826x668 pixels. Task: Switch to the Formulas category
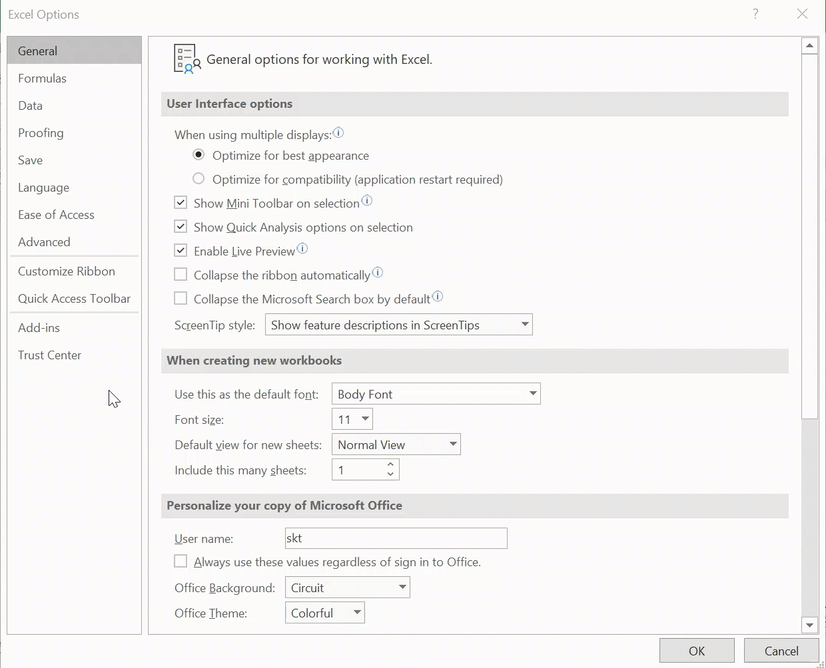coord(42,78)
